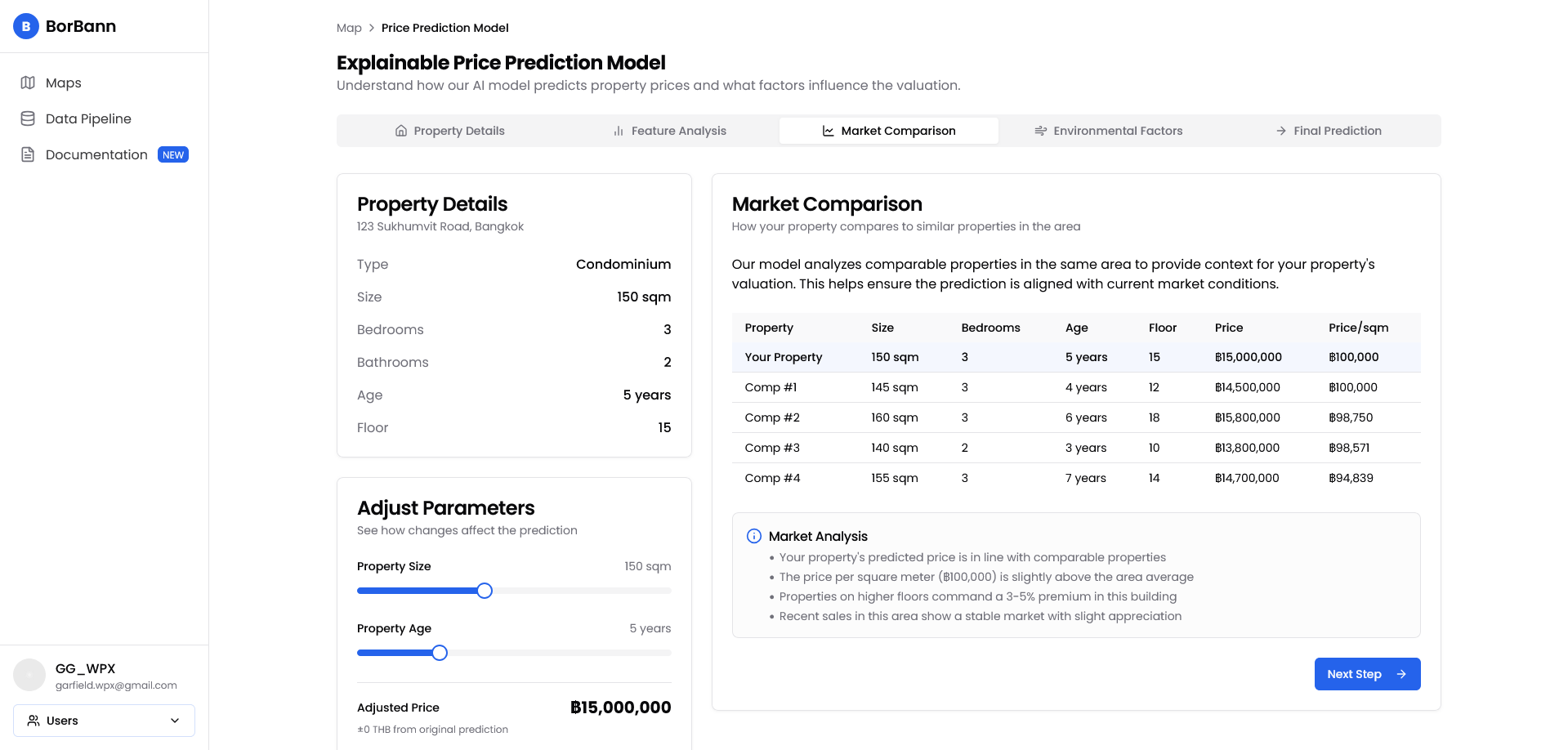1568x750 pixels.
Task: Click the Map breadcrumb link
Action: [x=349, y=28]
